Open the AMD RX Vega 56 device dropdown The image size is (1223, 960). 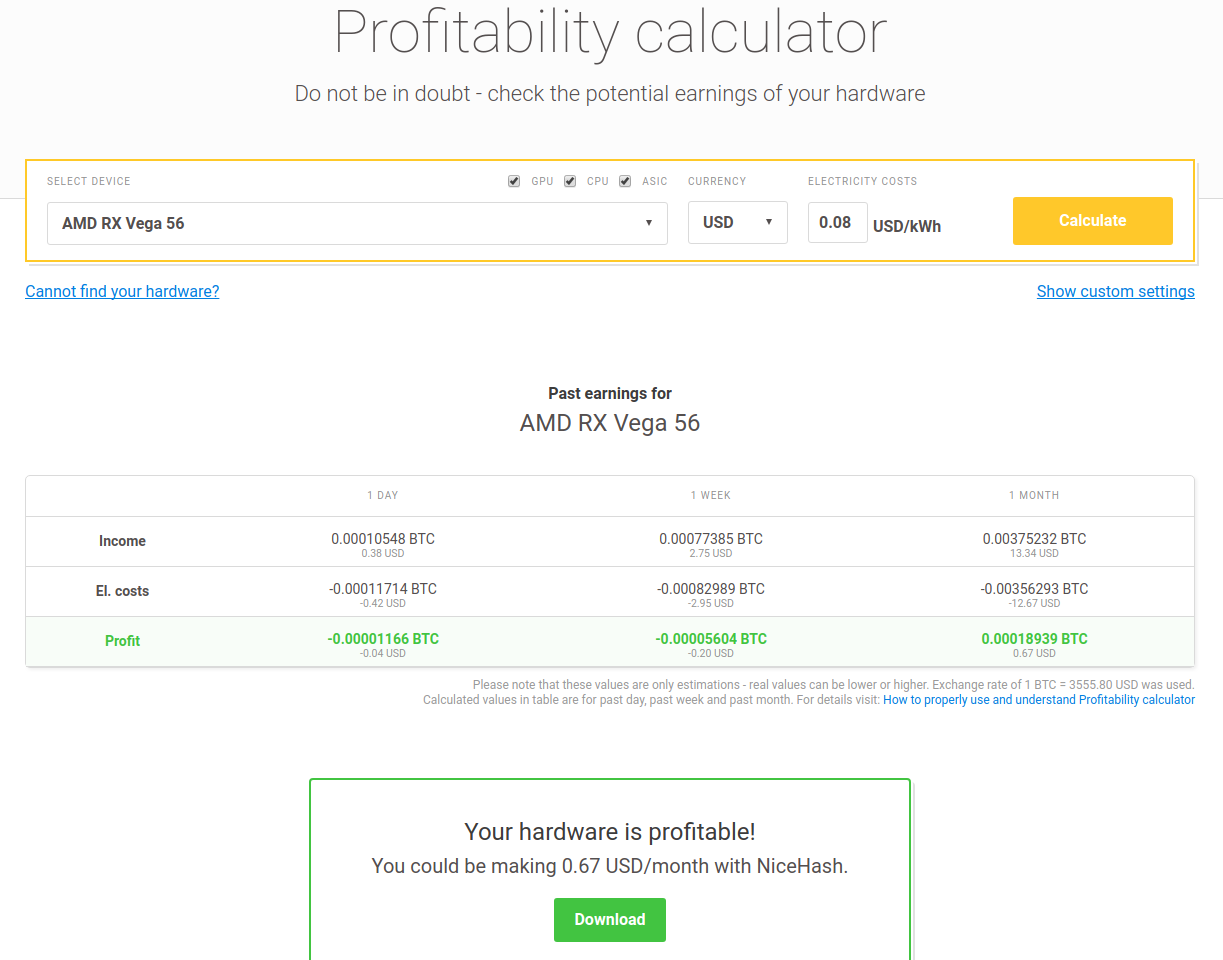pyautogui.click(x=357, y=223)
